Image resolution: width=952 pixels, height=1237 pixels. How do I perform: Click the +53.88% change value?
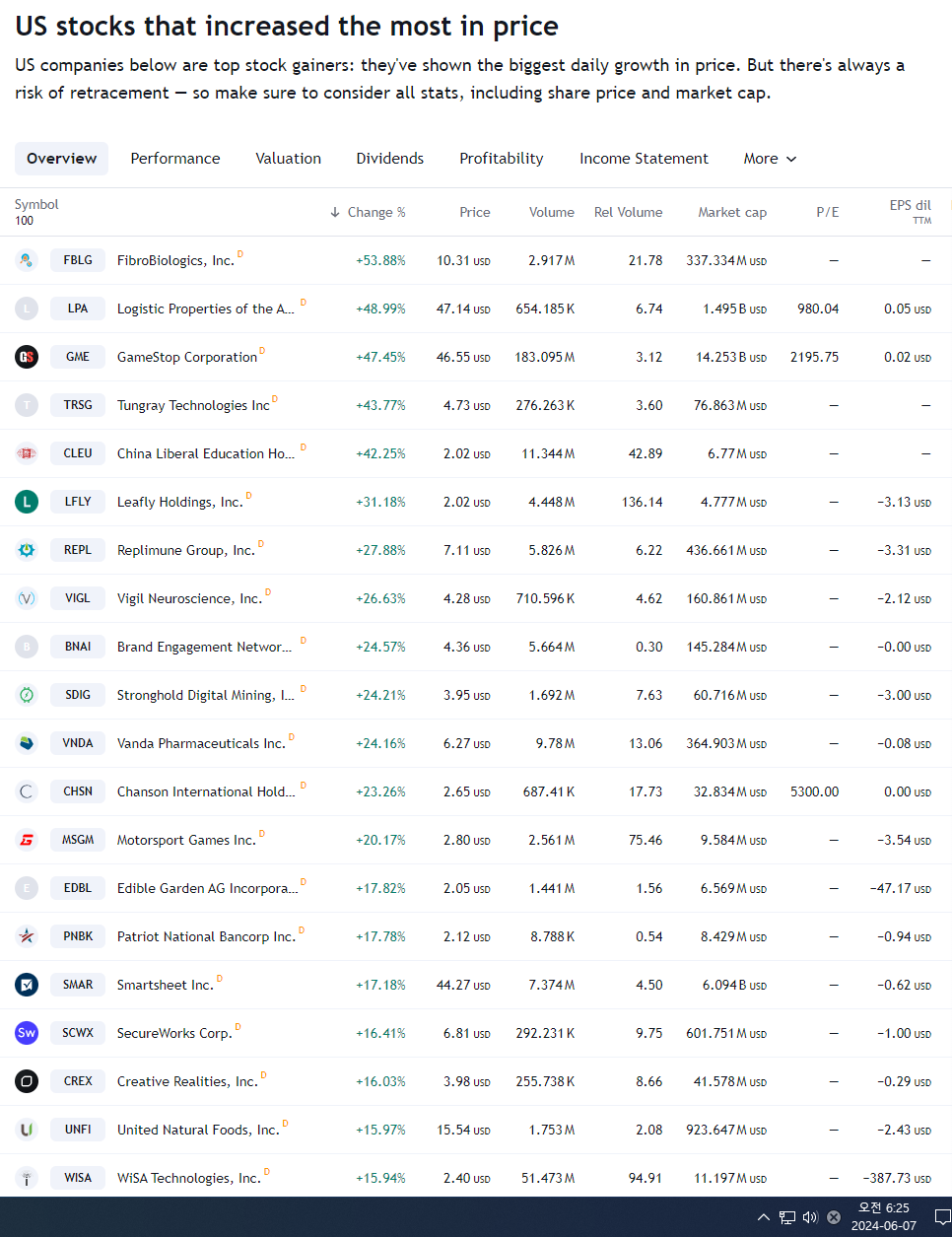(380, 260)
